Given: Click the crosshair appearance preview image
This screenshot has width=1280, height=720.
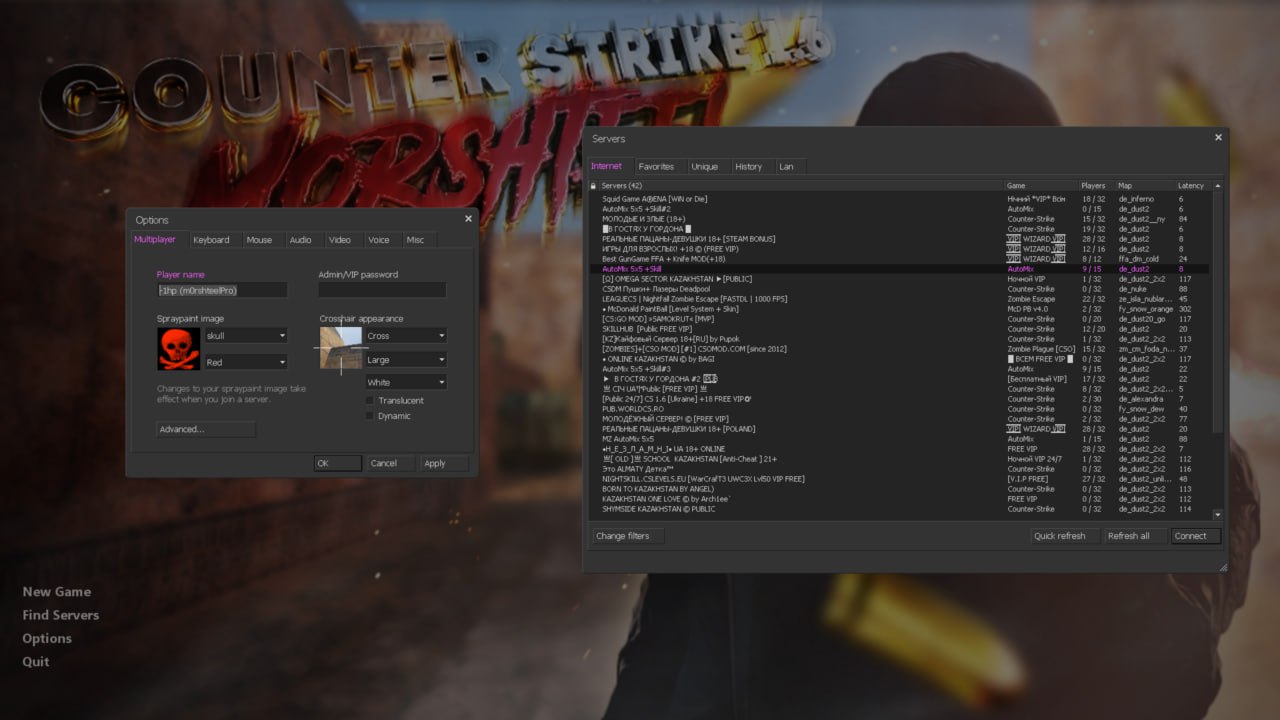Looking at the screenshot, I should point(341,348).
